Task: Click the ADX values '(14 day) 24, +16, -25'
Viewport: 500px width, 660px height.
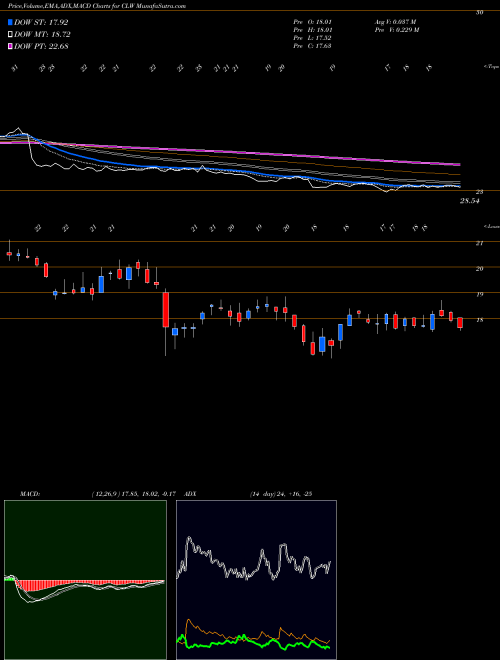Action: 281,494
